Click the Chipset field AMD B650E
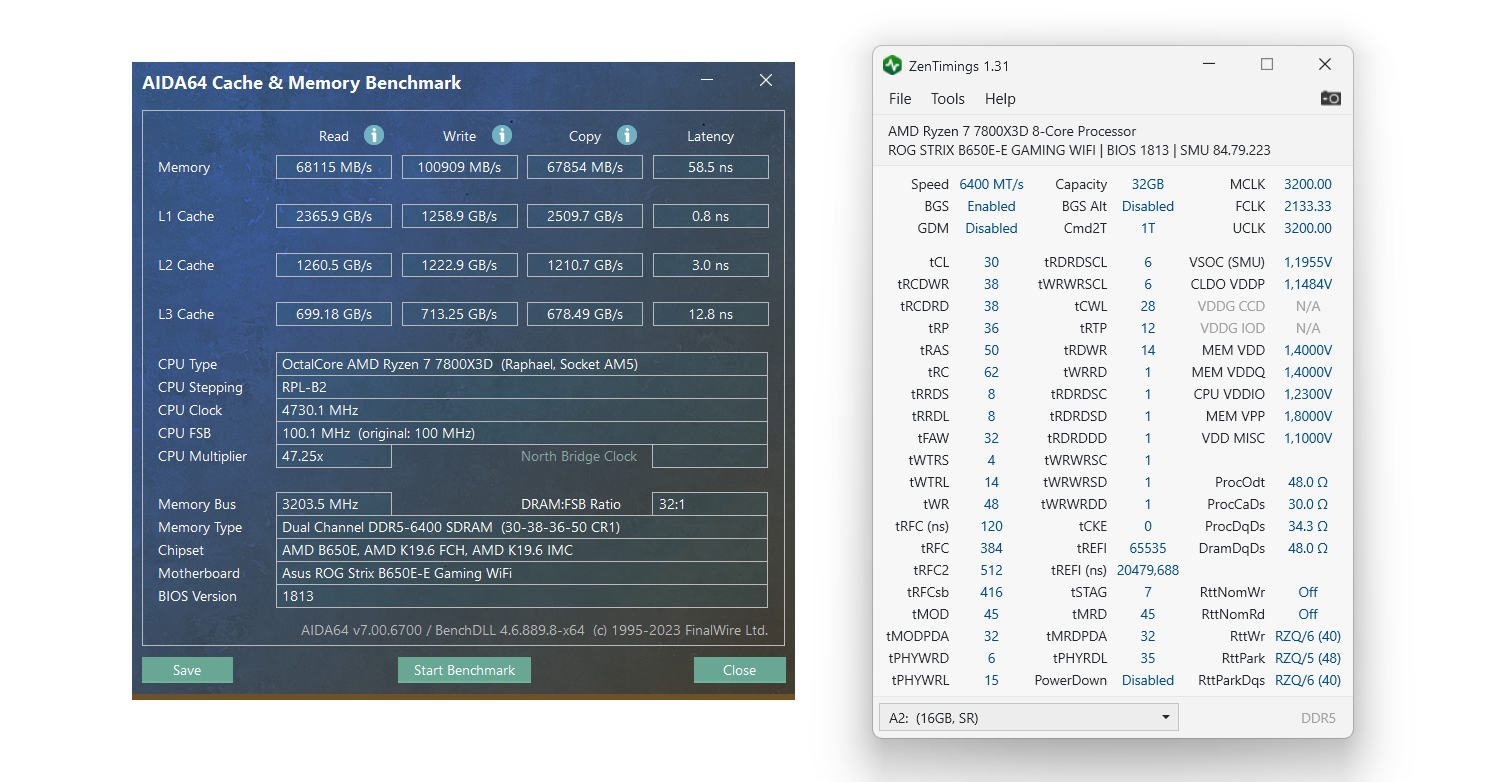The image size is (1492, 782). [x=522, y=550]
